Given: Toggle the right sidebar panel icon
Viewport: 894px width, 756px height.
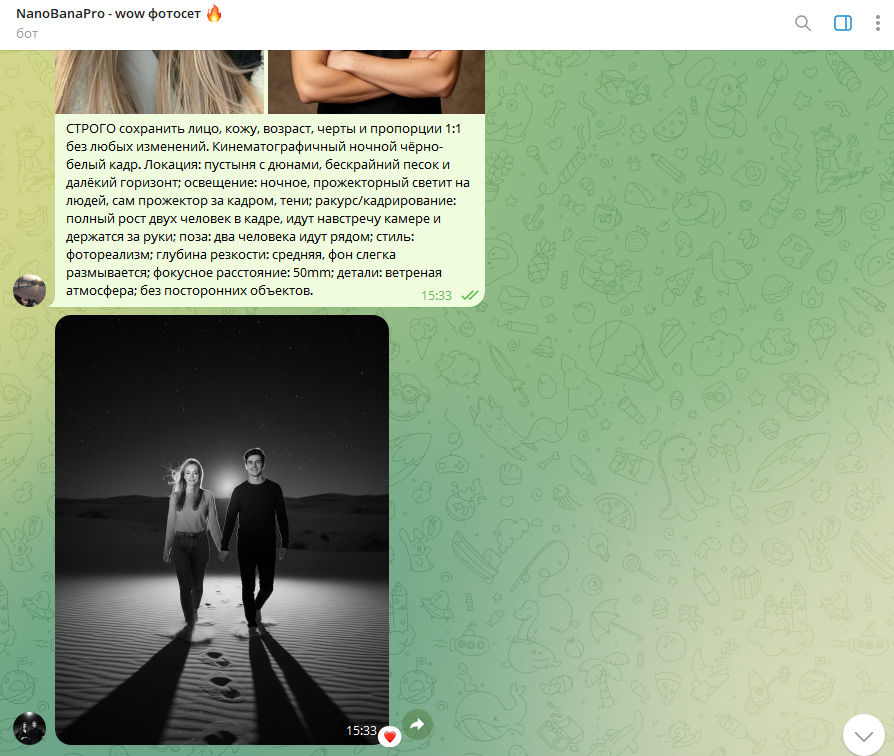Looking at the screenshot, I should (843, 23).
